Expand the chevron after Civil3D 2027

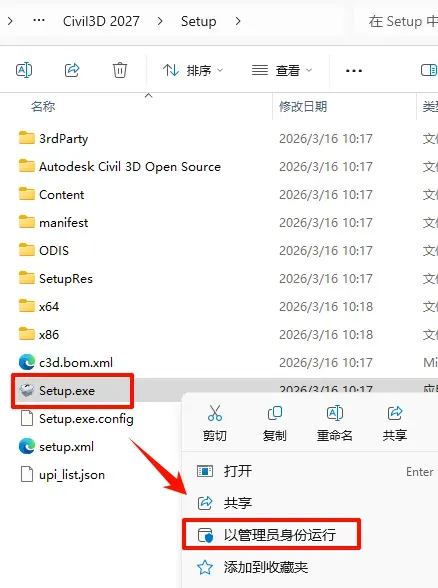pos(160,21)
